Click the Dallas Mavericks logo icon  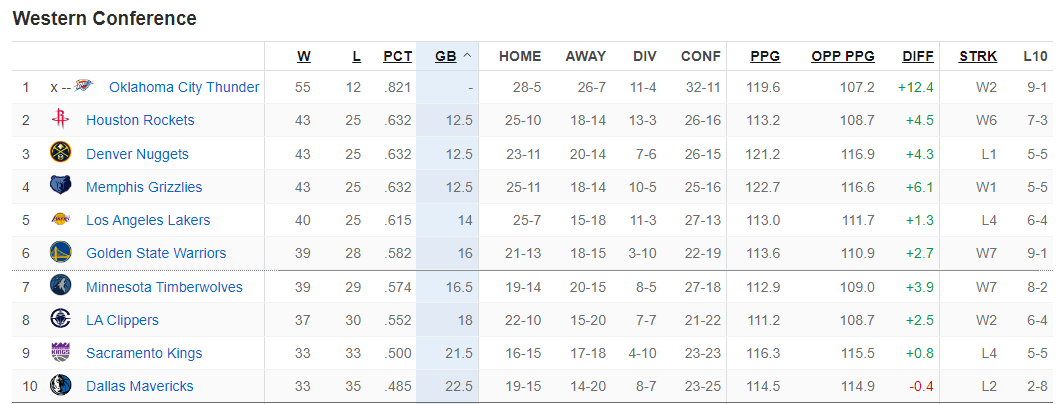[x=60, y=386]
